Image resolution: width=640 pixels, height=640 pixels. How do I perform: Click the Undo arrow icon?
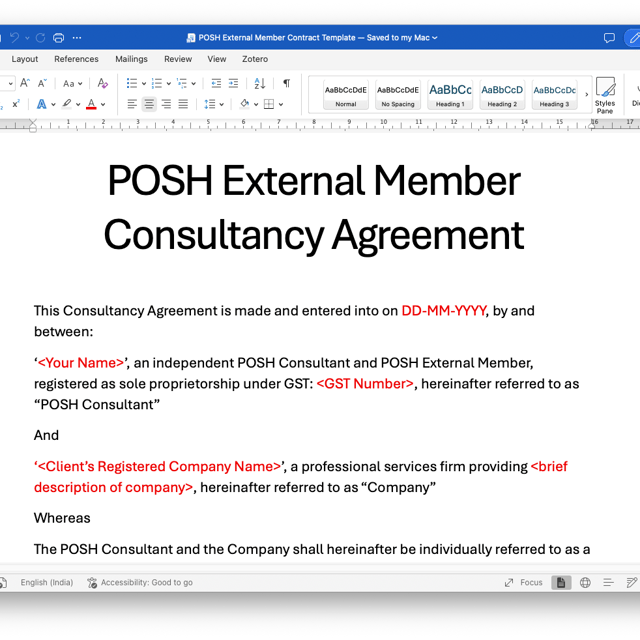(15, 38)
